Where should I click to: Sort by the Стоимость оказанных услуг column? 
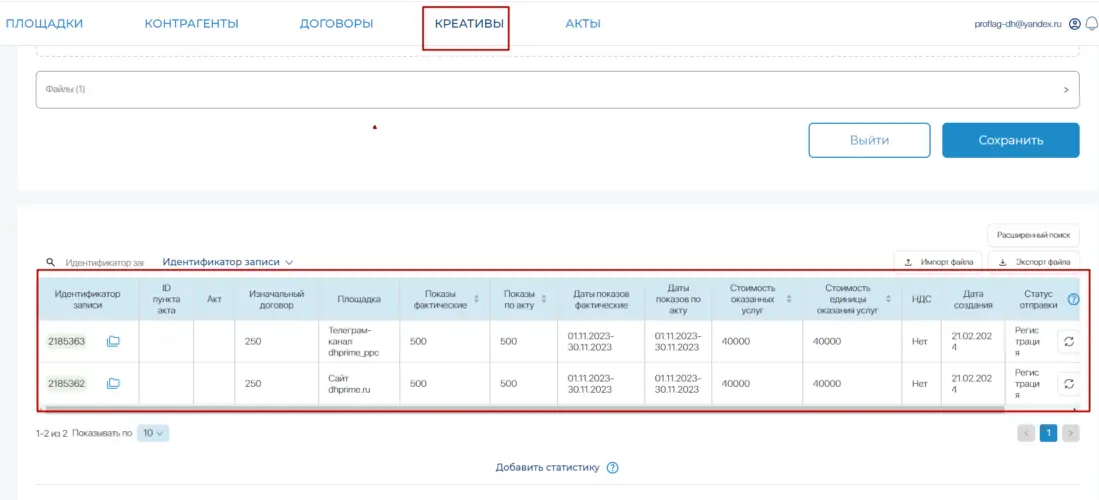pos(789,299)
